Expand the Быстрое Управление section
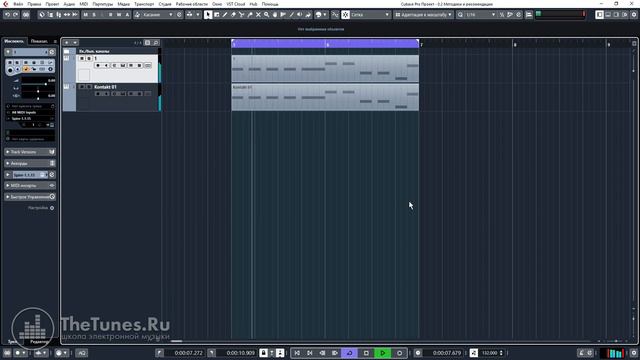Screen dimensions: 640x360 click(30, 197)
